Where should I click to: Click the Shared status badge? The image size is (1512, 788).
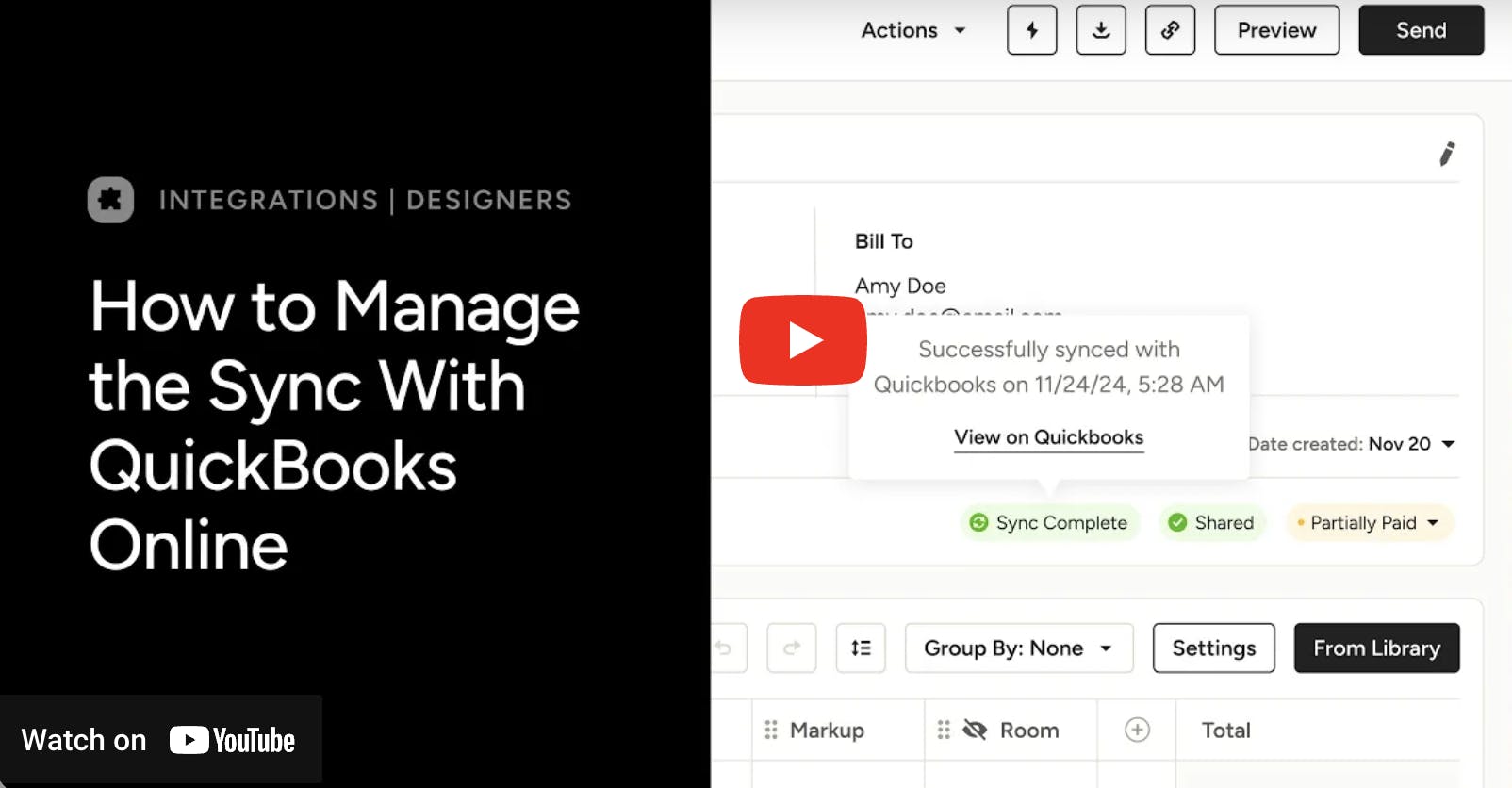1211,523
